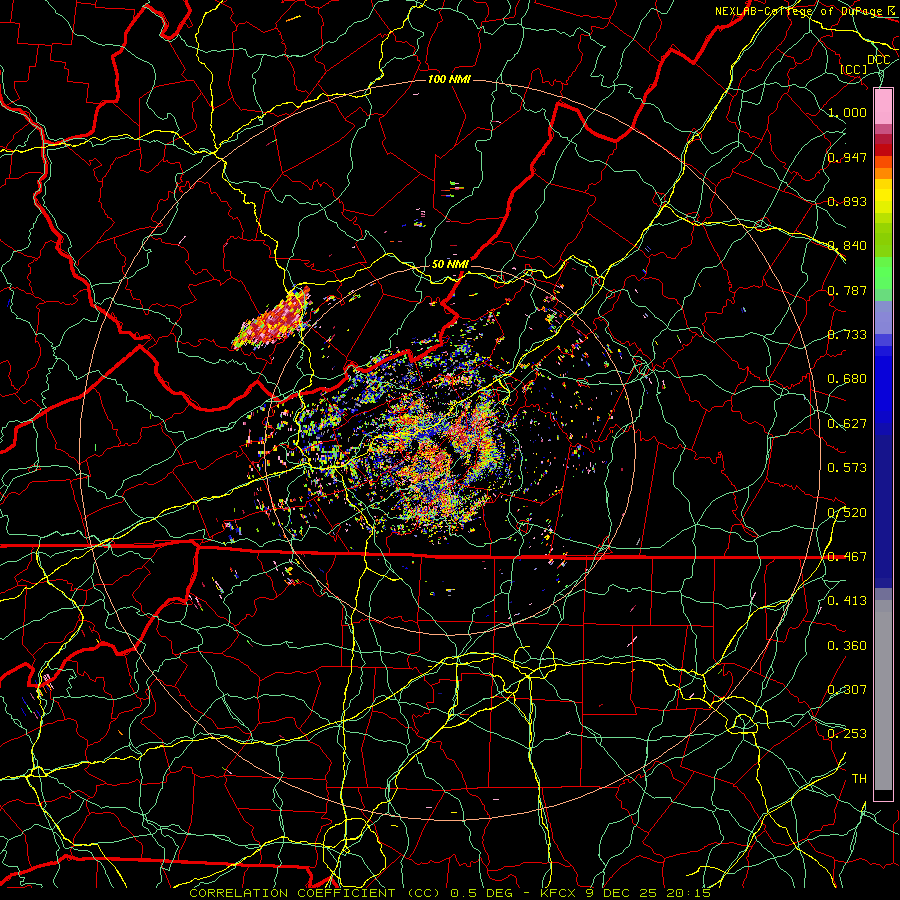Click the TH label at the scale bottom
This screenshot has height=900, width=900.
click(859, 779)
